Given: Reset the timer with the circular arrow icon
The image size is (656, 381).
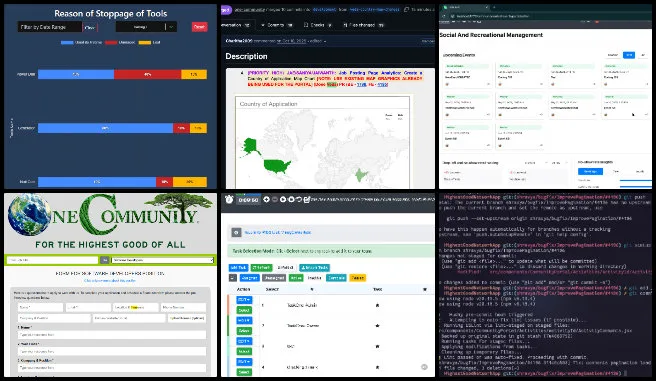Looking at the screenshot, I should [x=299, y=199].
